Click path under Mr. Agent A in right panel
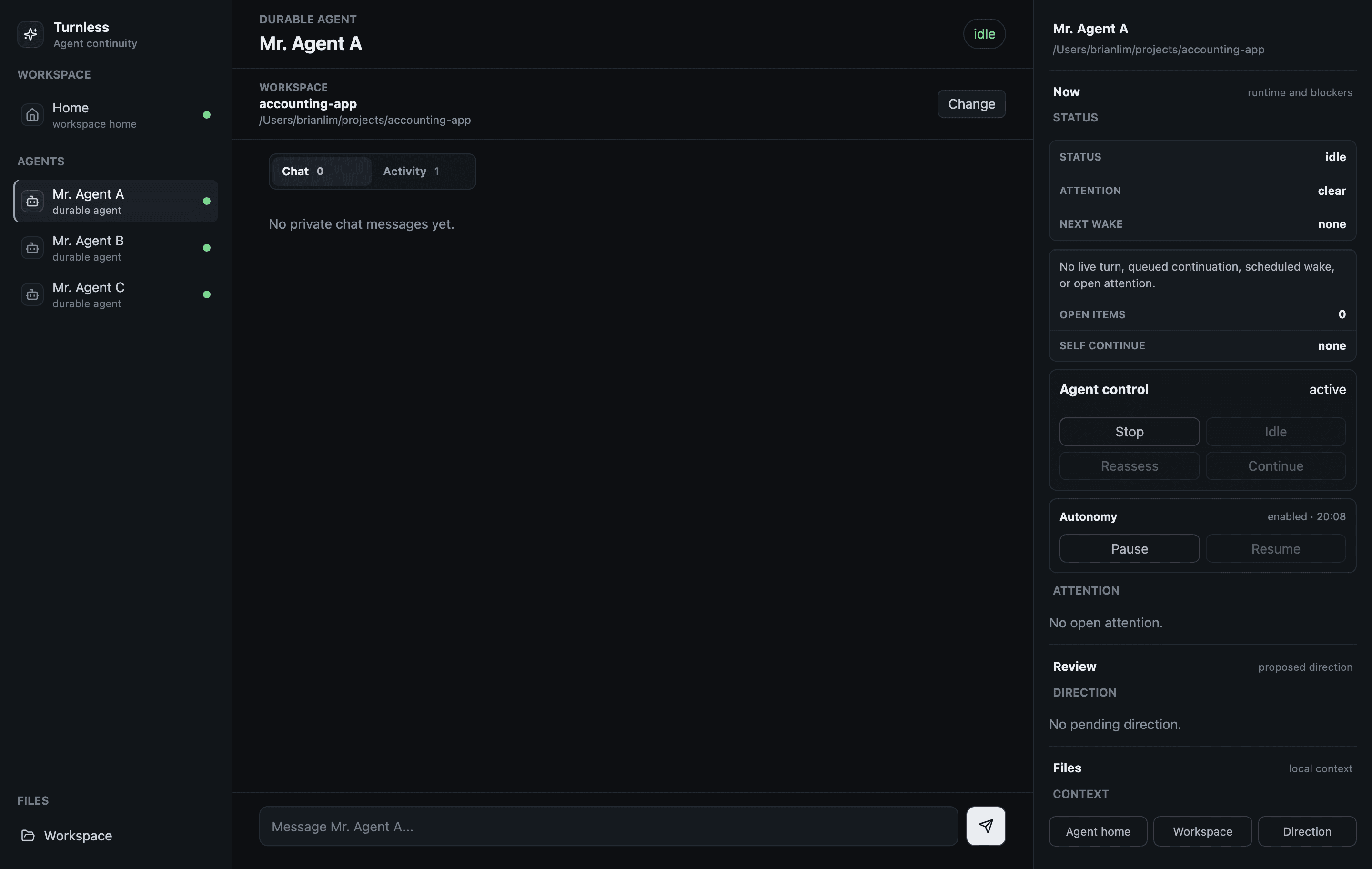The height and width of the screenshot is (869, 1372). [x=1158, y=50]
